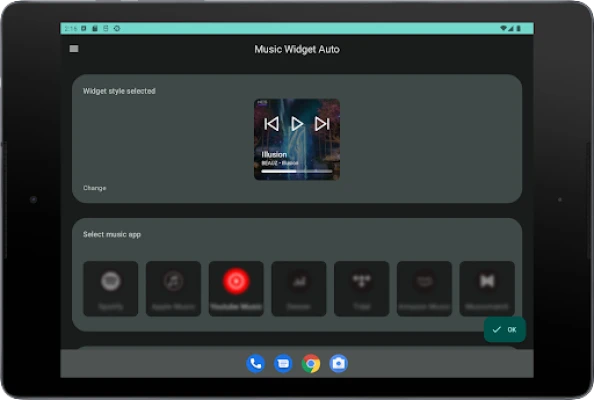Tap next track on widget preview
594x400 pixels.
coord(322,124)
